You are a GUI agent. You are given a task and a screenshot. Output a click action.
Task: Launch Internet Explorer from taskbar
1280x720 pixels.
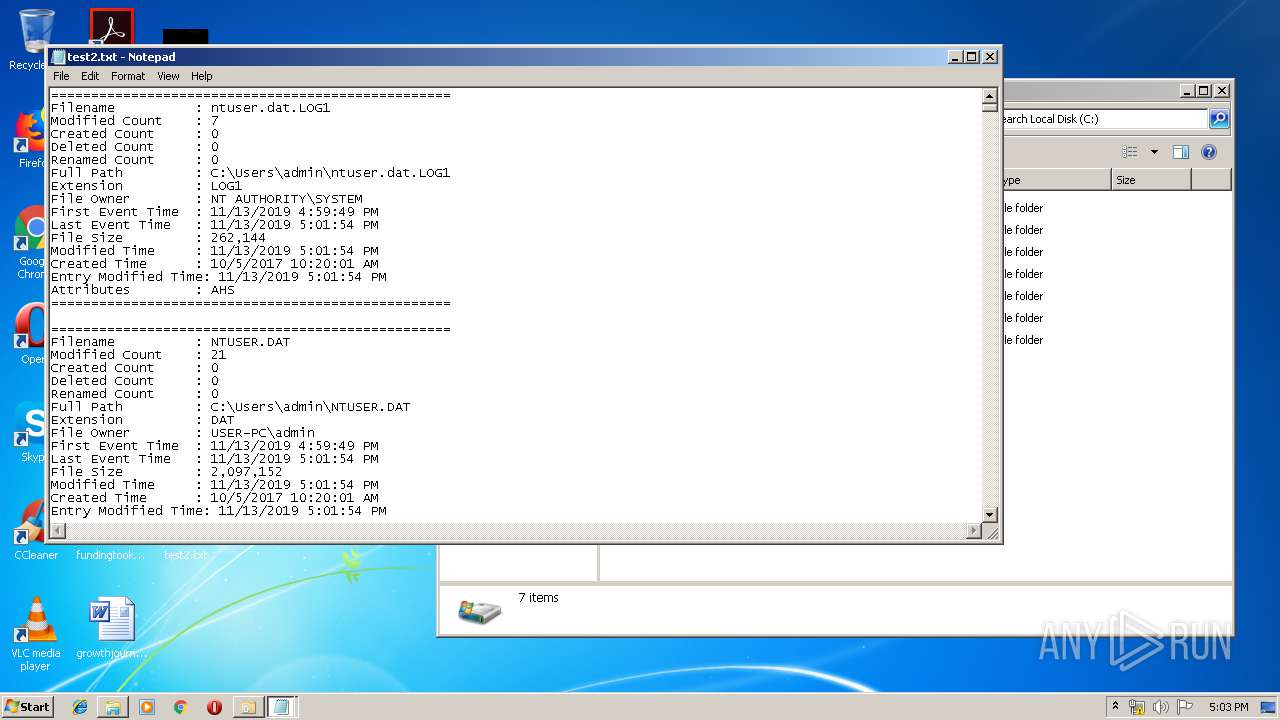pyautogui.click(x=80, y=707)
